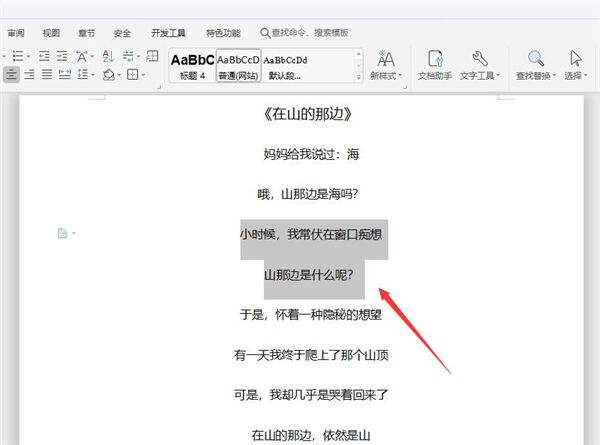The width and height of the screenshot is (600, 445).
Task: Open the 新样式 new style menu
Action: point(386,65)
